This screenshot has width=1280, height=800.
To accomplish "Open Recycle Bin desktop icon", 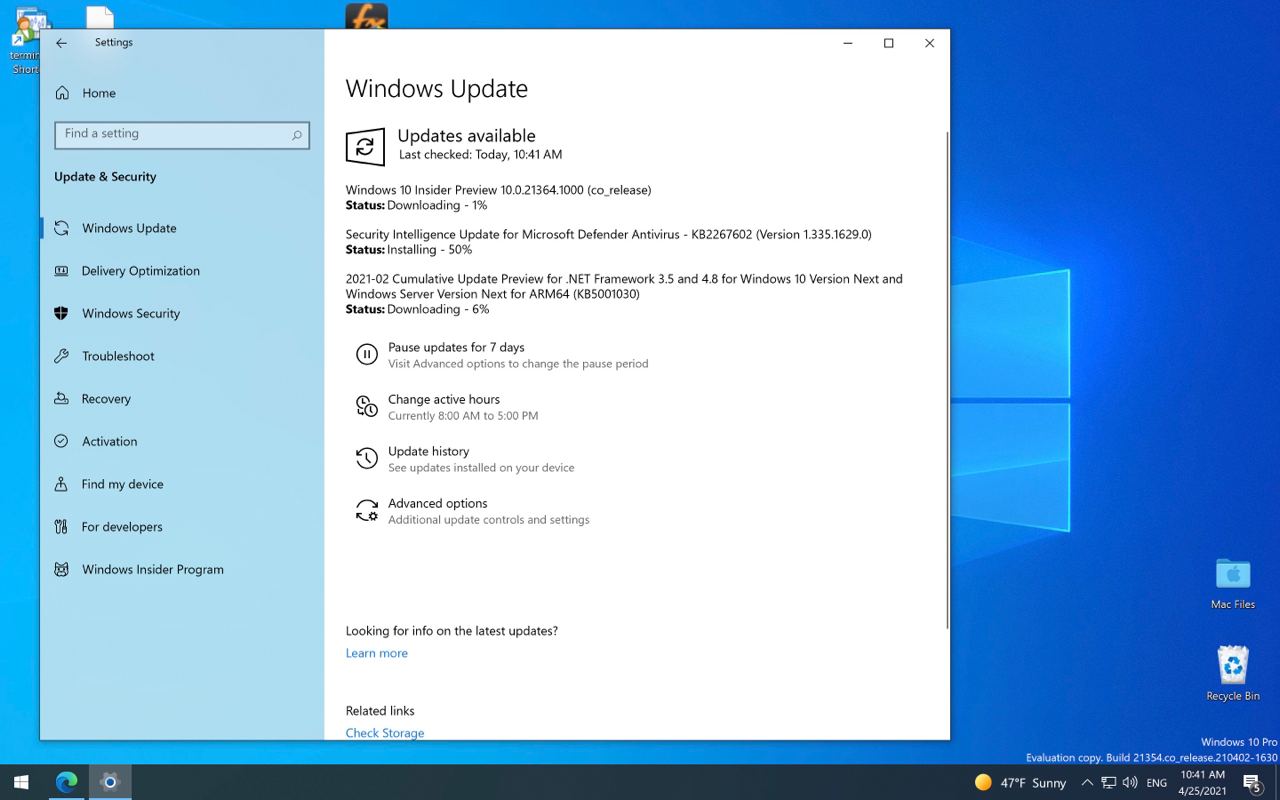I will click(1233, 672).
